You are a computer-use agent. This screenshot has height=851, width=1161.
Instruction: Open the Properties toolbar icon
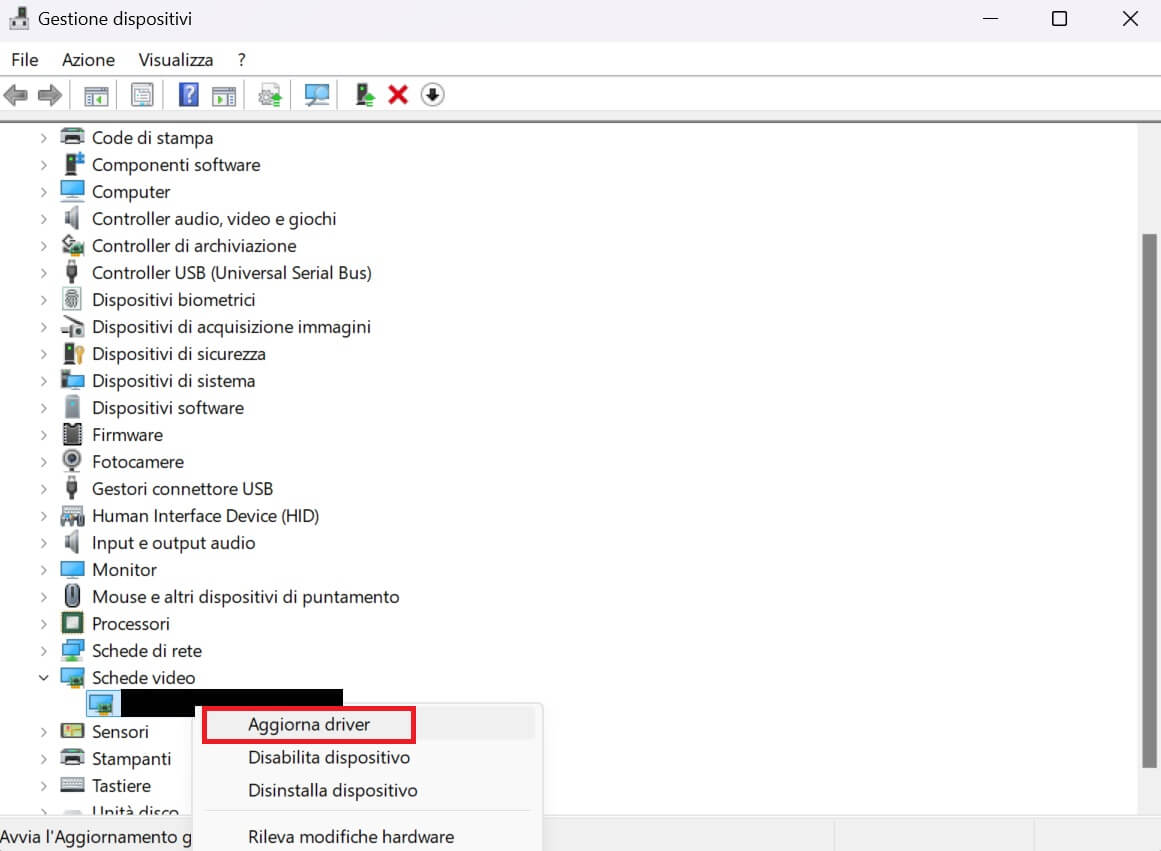(142, 95)
